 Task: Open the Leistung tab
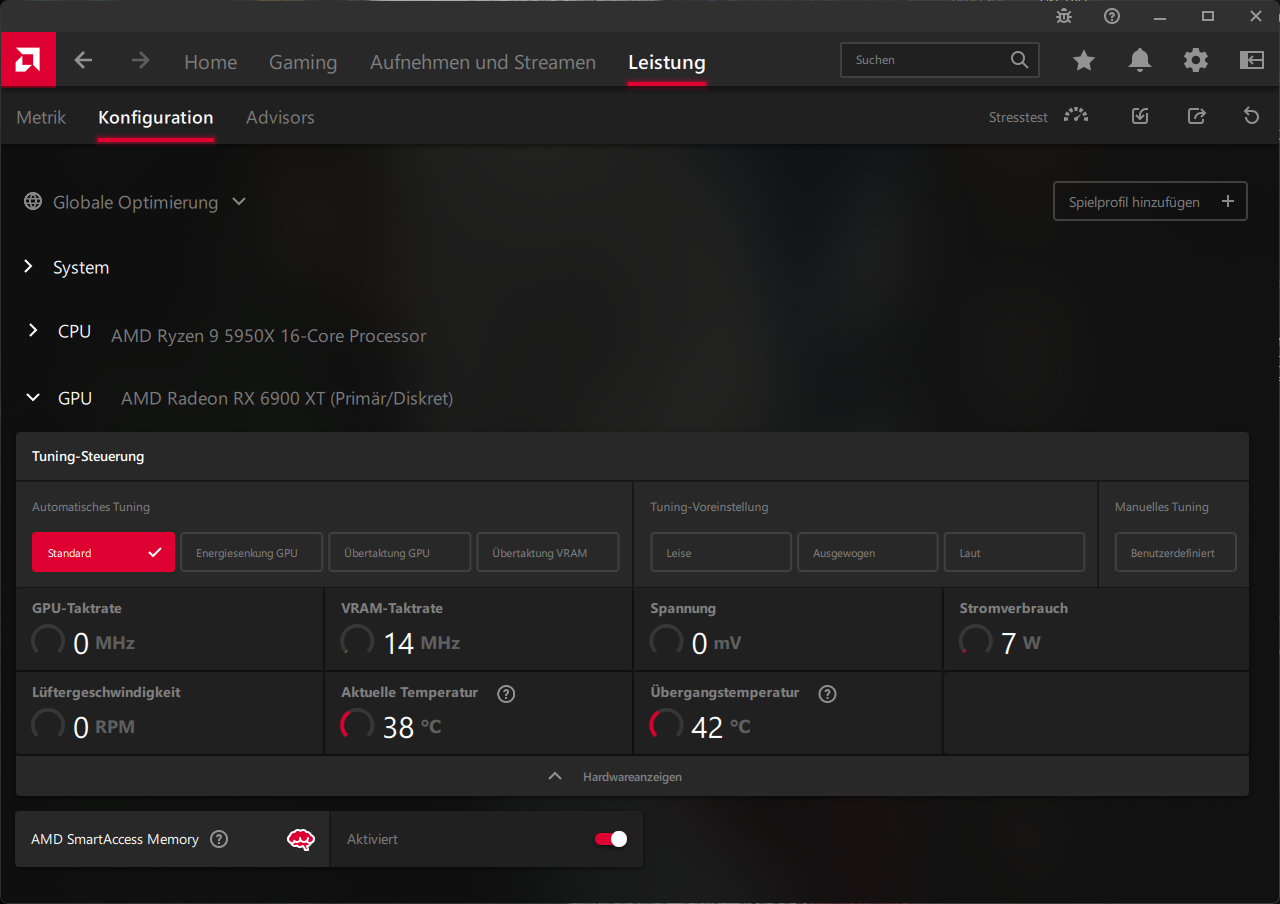click(x=667, y=62)
